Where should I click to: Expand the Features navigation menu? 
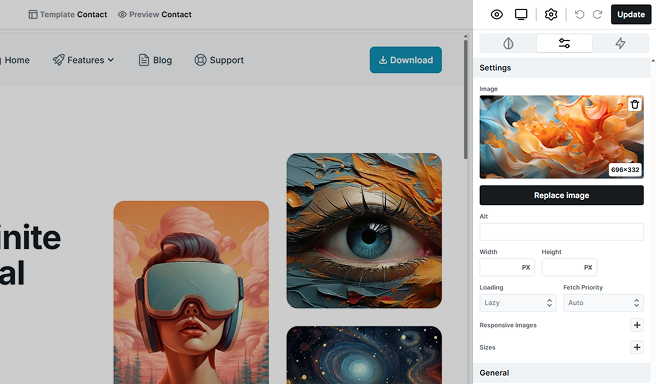[x=83, y=60]
